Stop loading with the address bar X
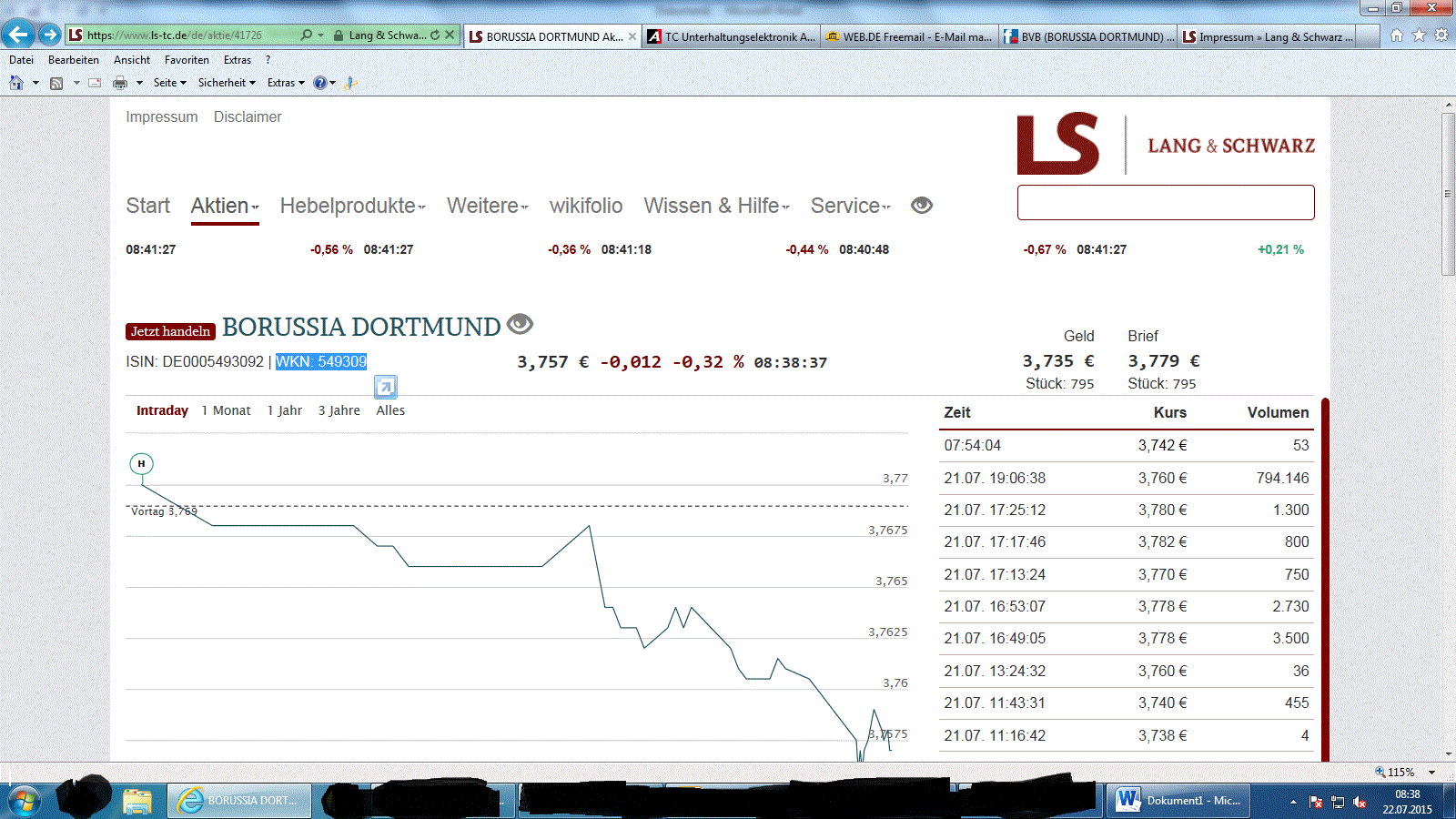The height and width of the screenshot is (819, 1456). (450, 35)
